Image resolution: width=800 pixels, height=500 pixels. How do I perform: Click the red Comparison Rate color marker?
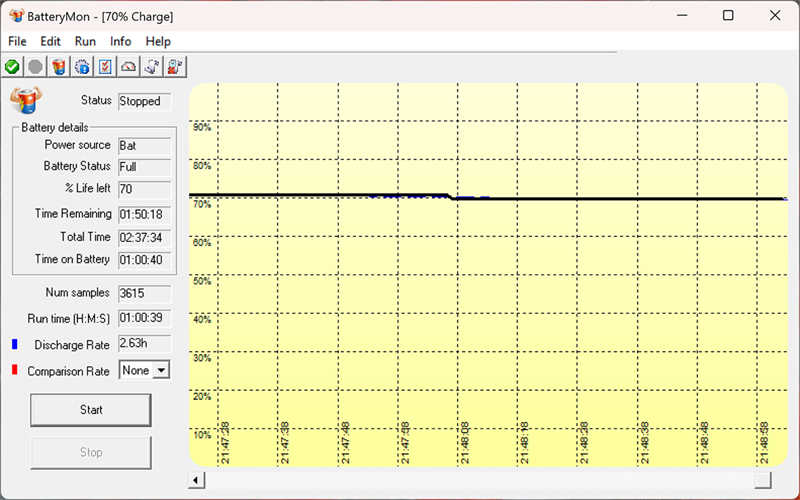[14, 370]
